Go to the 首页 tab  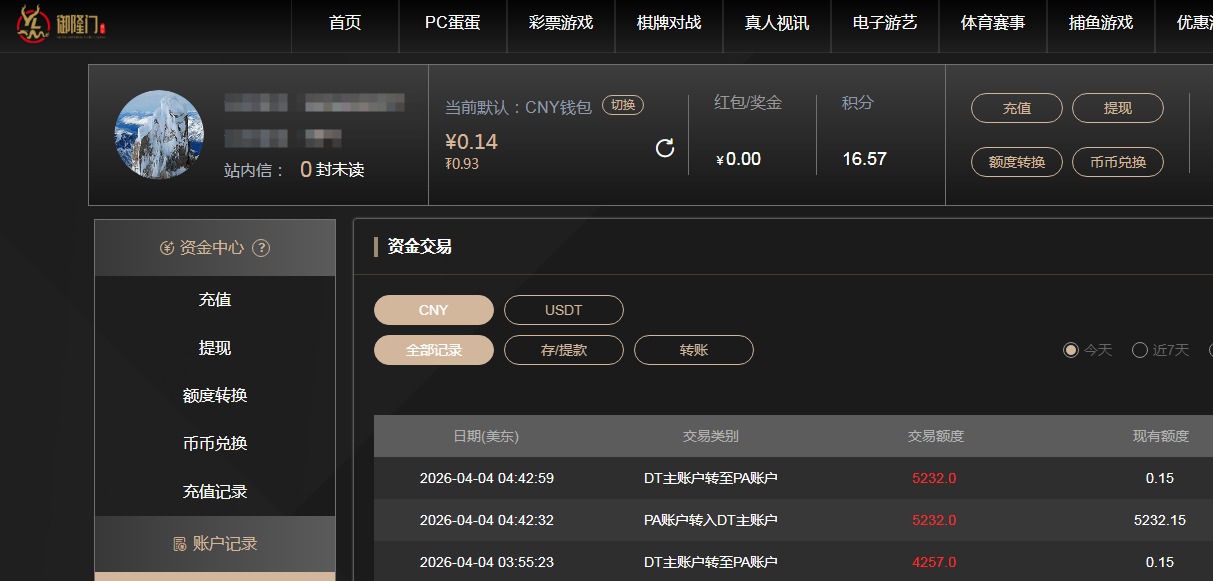(x=345, y=23)
